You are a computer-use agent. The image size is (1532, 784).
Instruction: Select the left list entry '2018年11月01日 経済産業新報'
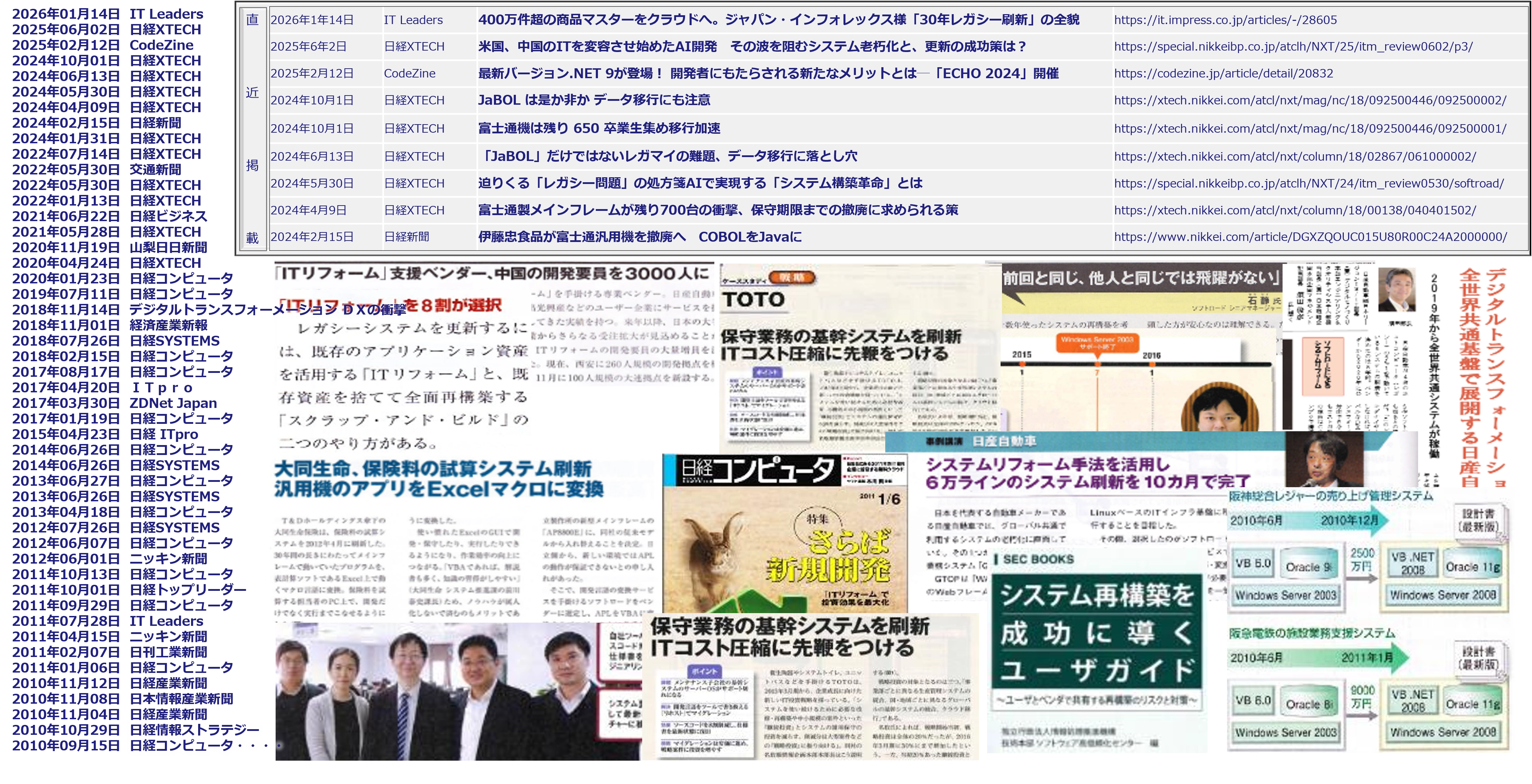pyautogui.click(x=109, y=325)
